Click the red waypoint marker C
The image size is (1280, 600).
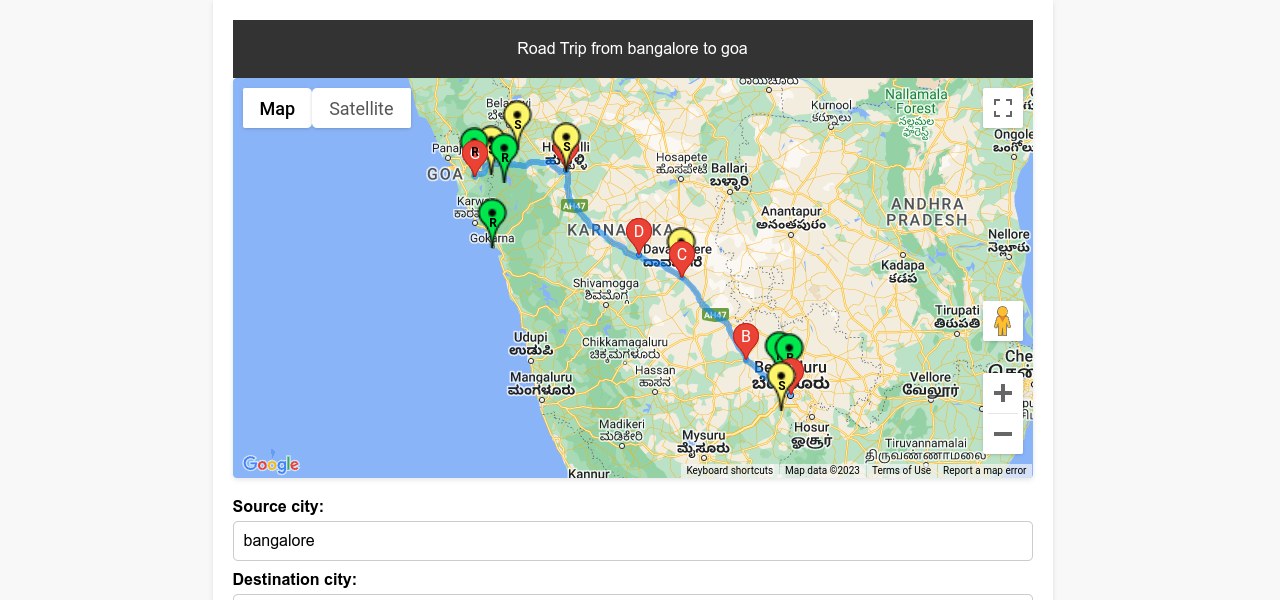click(682, 256)
